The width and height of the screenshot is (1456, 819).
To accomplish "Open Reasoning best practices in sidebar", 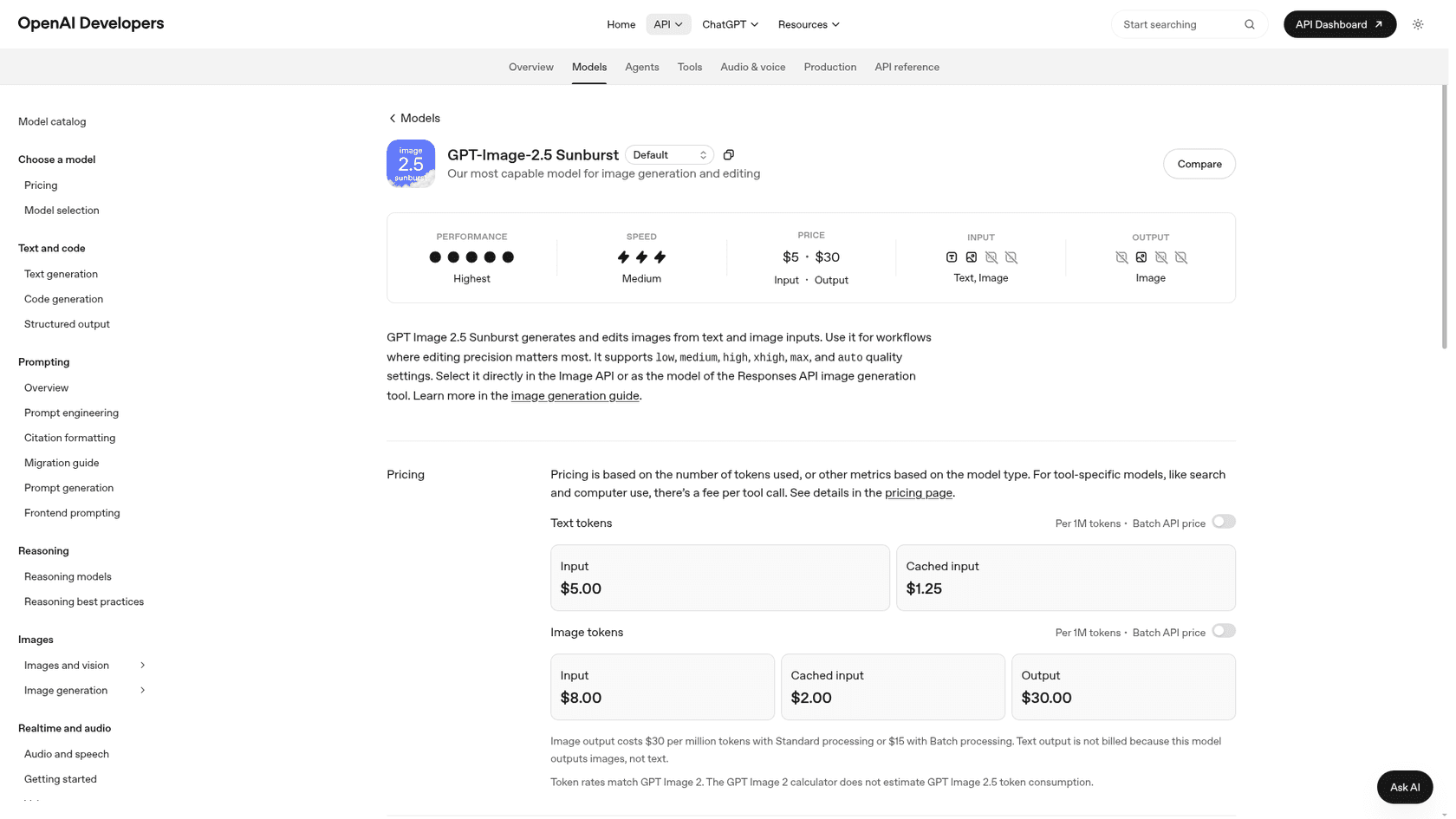I will (84, 601).
